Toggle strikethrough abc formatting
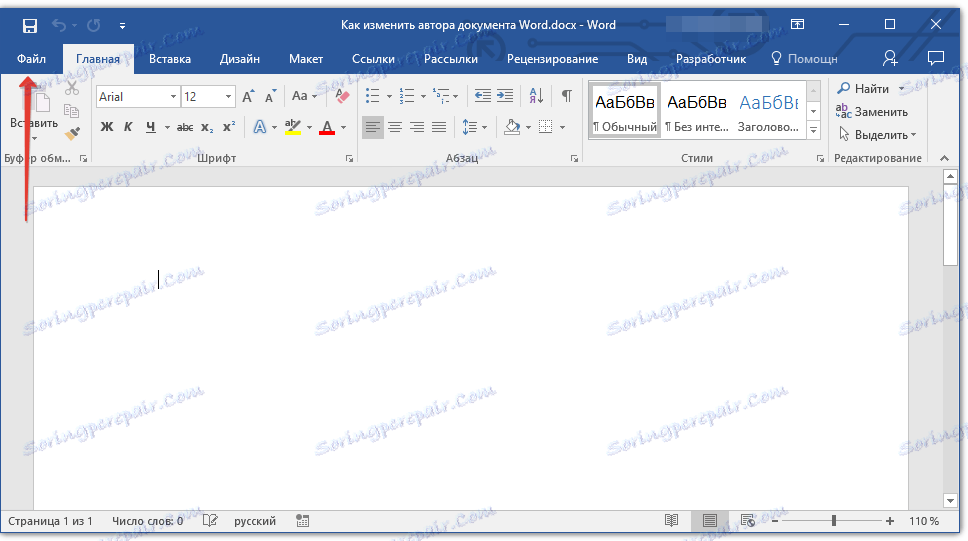Viewport: 968px width, 541px height. [185, 127]
